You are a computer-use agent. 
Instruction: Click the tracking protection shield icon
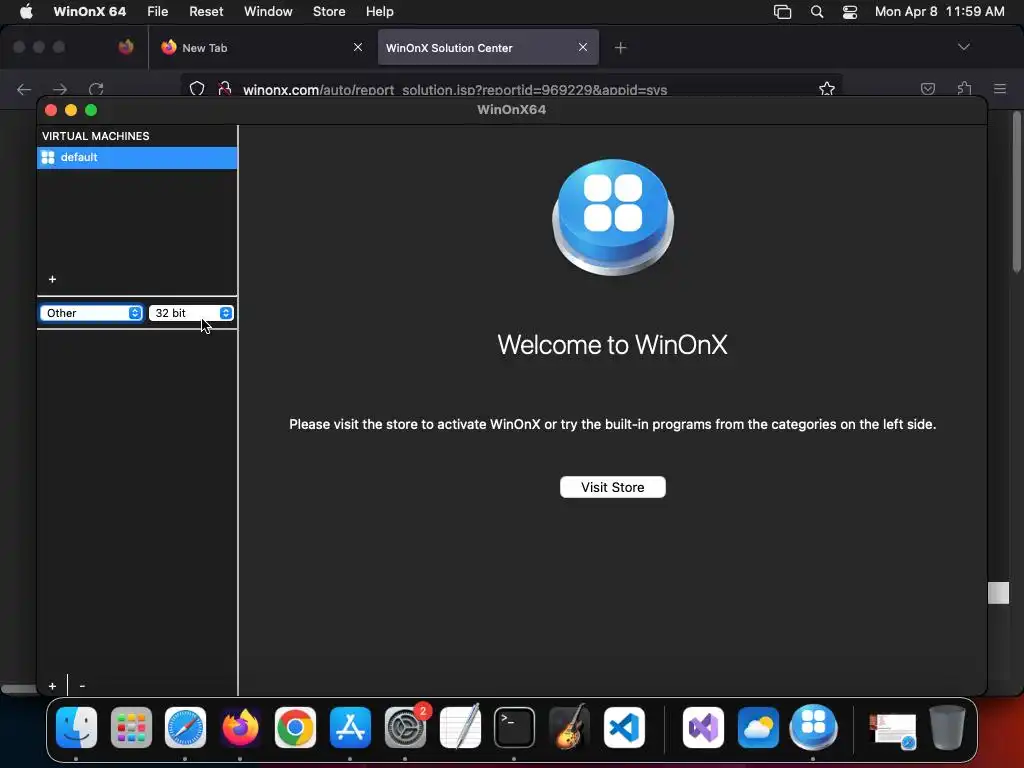coord(197,89)
